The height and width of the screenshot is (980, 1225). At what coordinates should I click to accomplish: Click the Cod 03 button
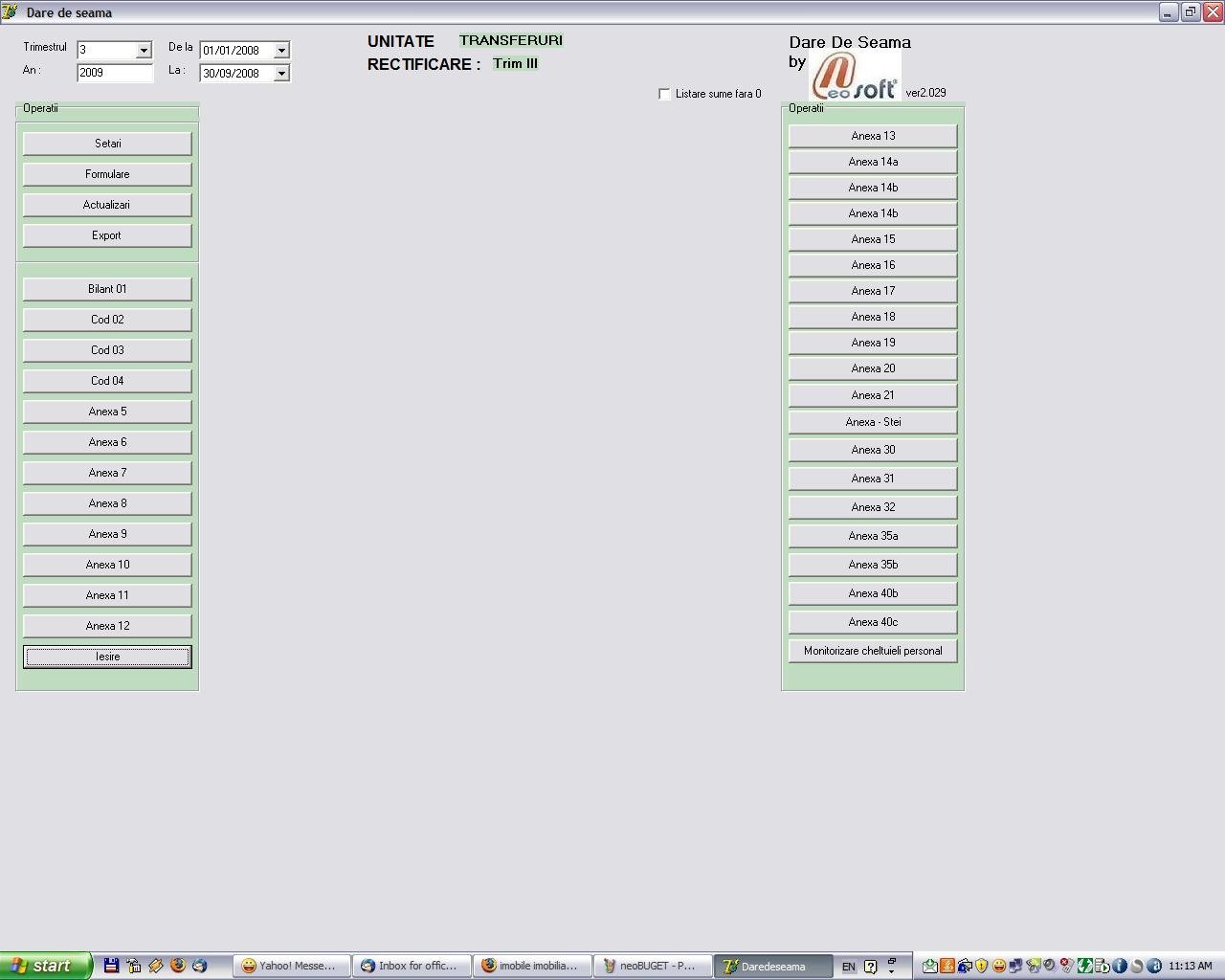tap(107, 350)
